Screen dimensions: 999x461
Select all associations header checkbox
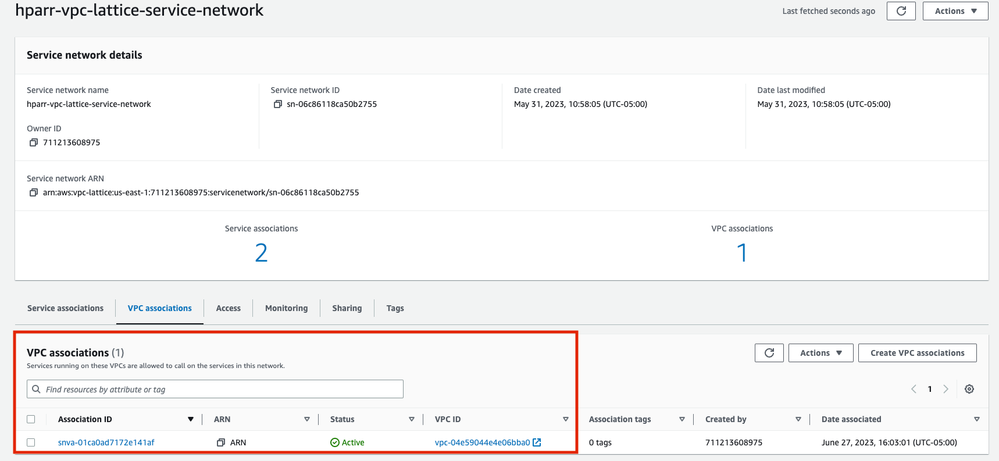click(x=32, y=420)
